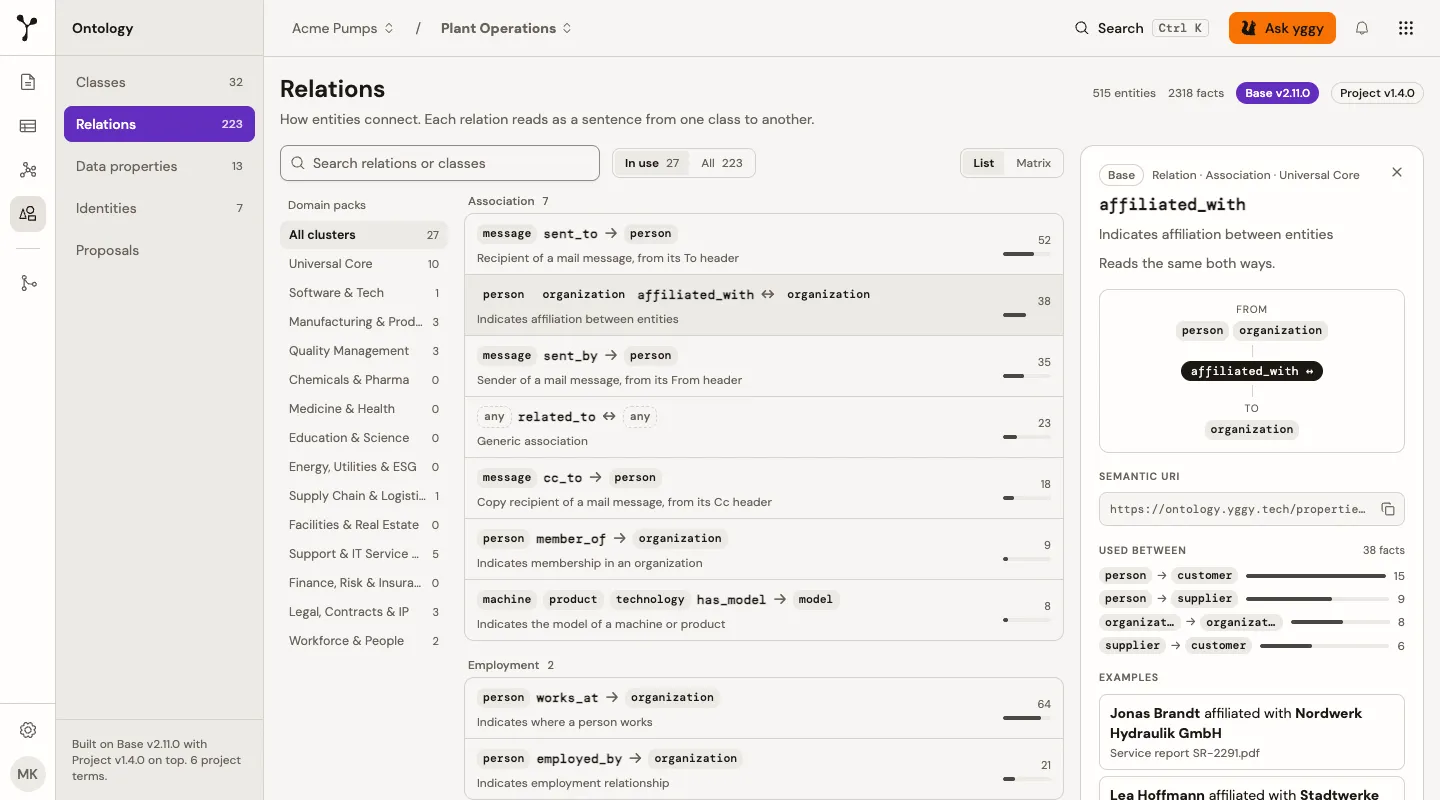The width and height of the screenshot is (1440, 800).
Task: Select All clusters domain pack
Action: [364, 235]
